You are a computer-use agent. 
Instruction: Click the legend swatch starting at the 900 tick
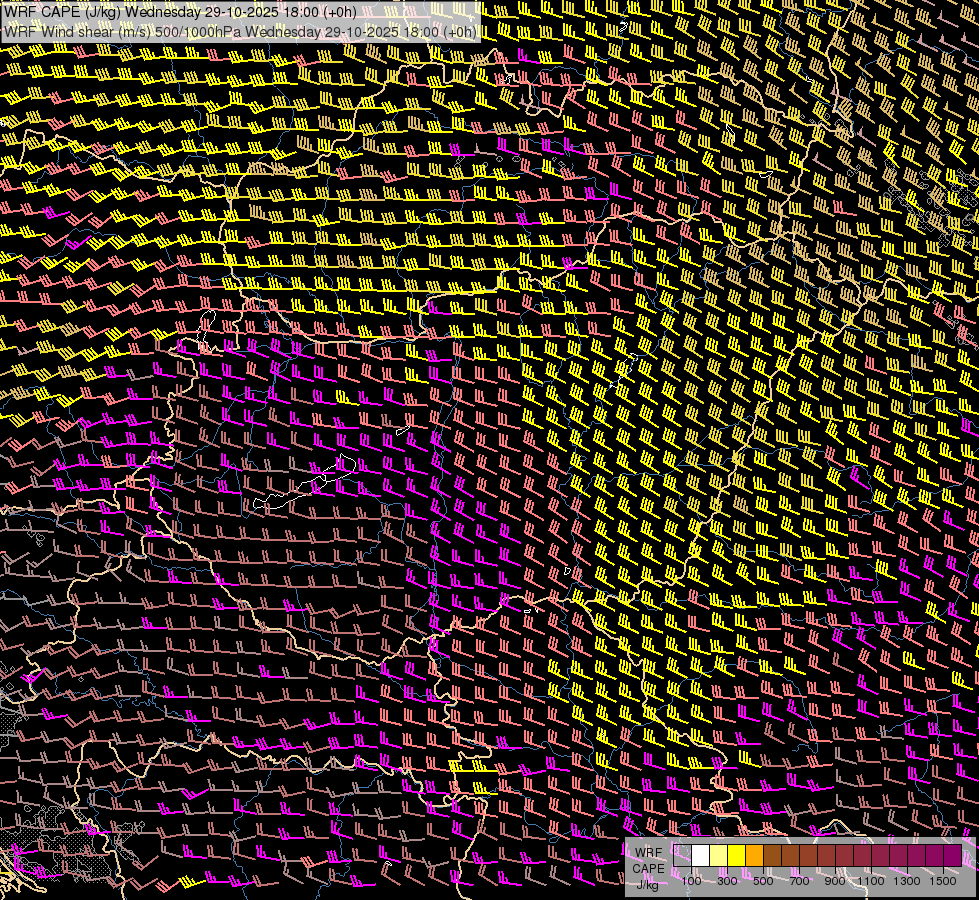845,856
